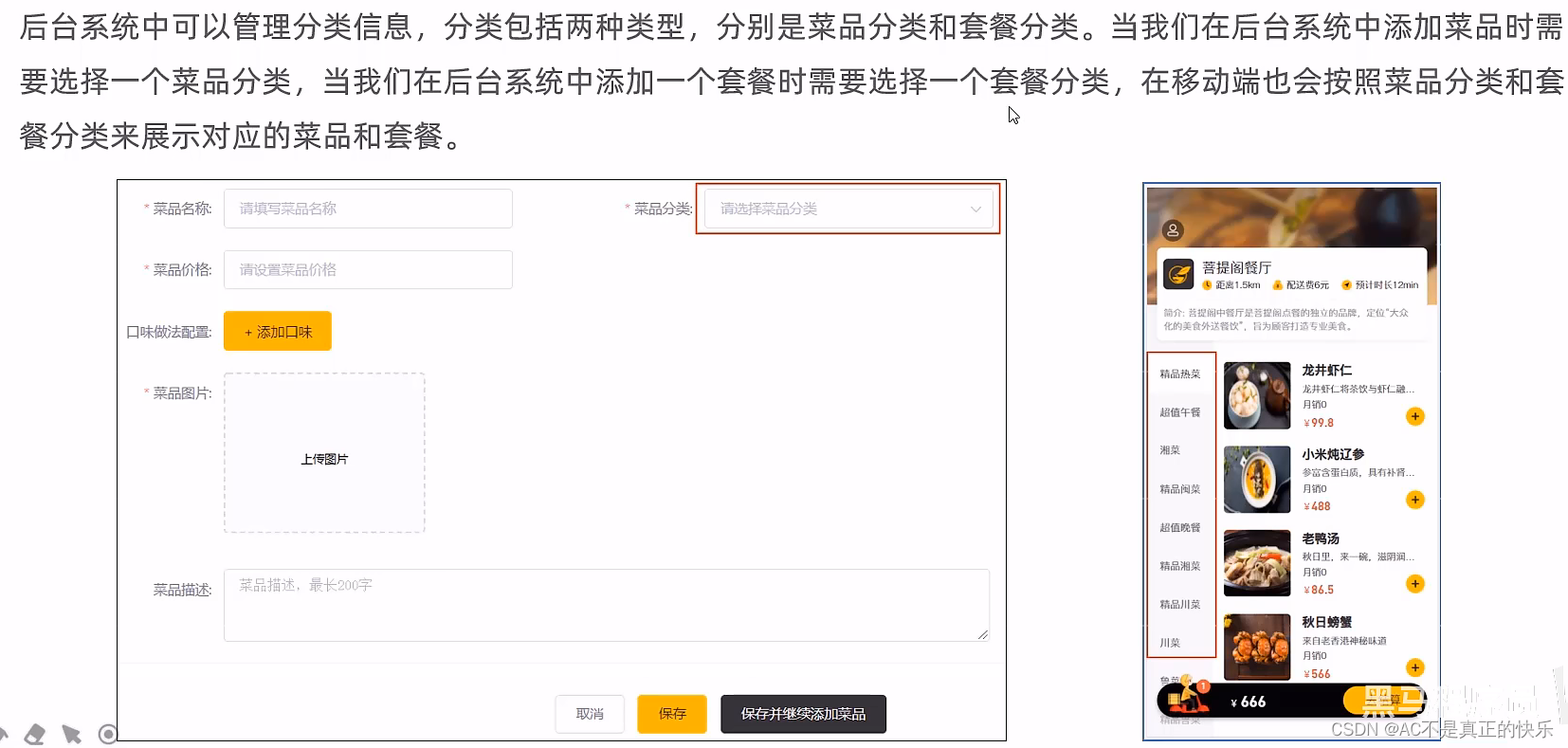The image size is (1568, 748).
Task: Click the yellow 保存 button
Action: click(672, 714)
